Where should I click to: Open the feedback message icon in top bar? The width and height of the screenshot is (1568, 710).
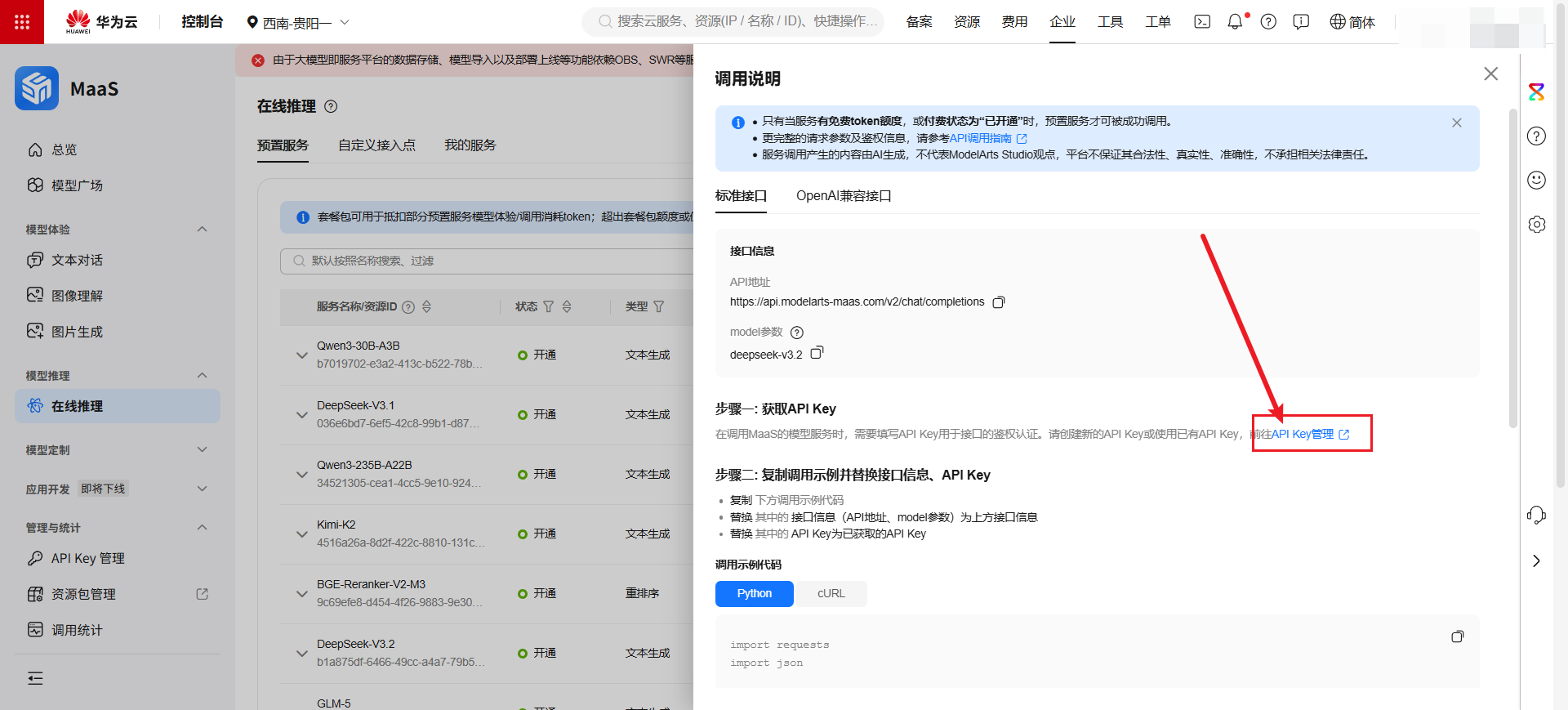[1301, 22]
